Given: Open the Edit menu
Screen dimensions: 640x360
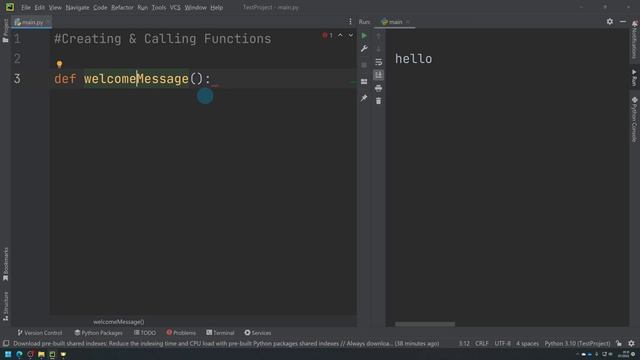Looking at the screenshot, I should pyautogui.click(x=40, y=7).
